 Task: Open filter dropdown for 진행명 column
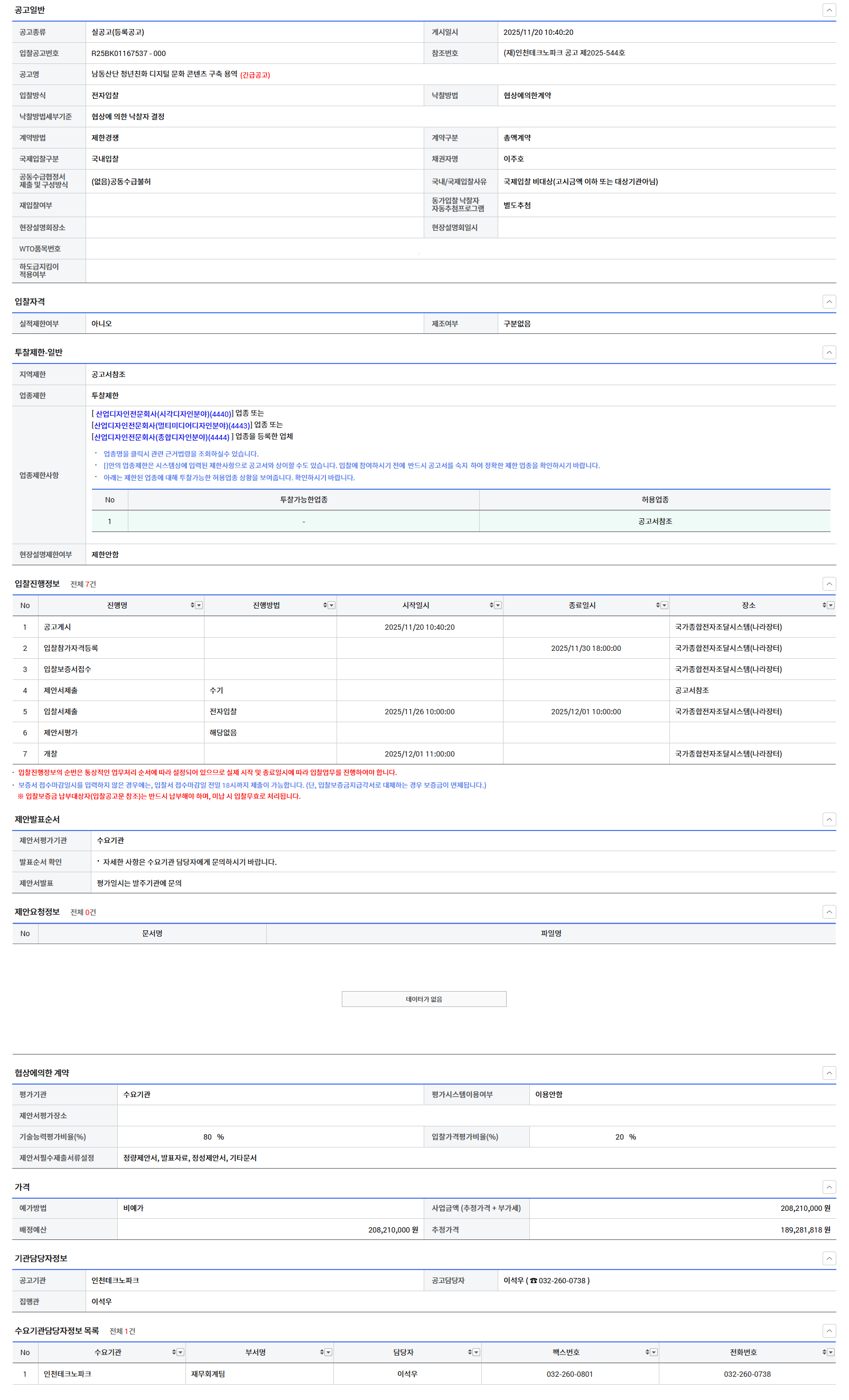(199, 605)
